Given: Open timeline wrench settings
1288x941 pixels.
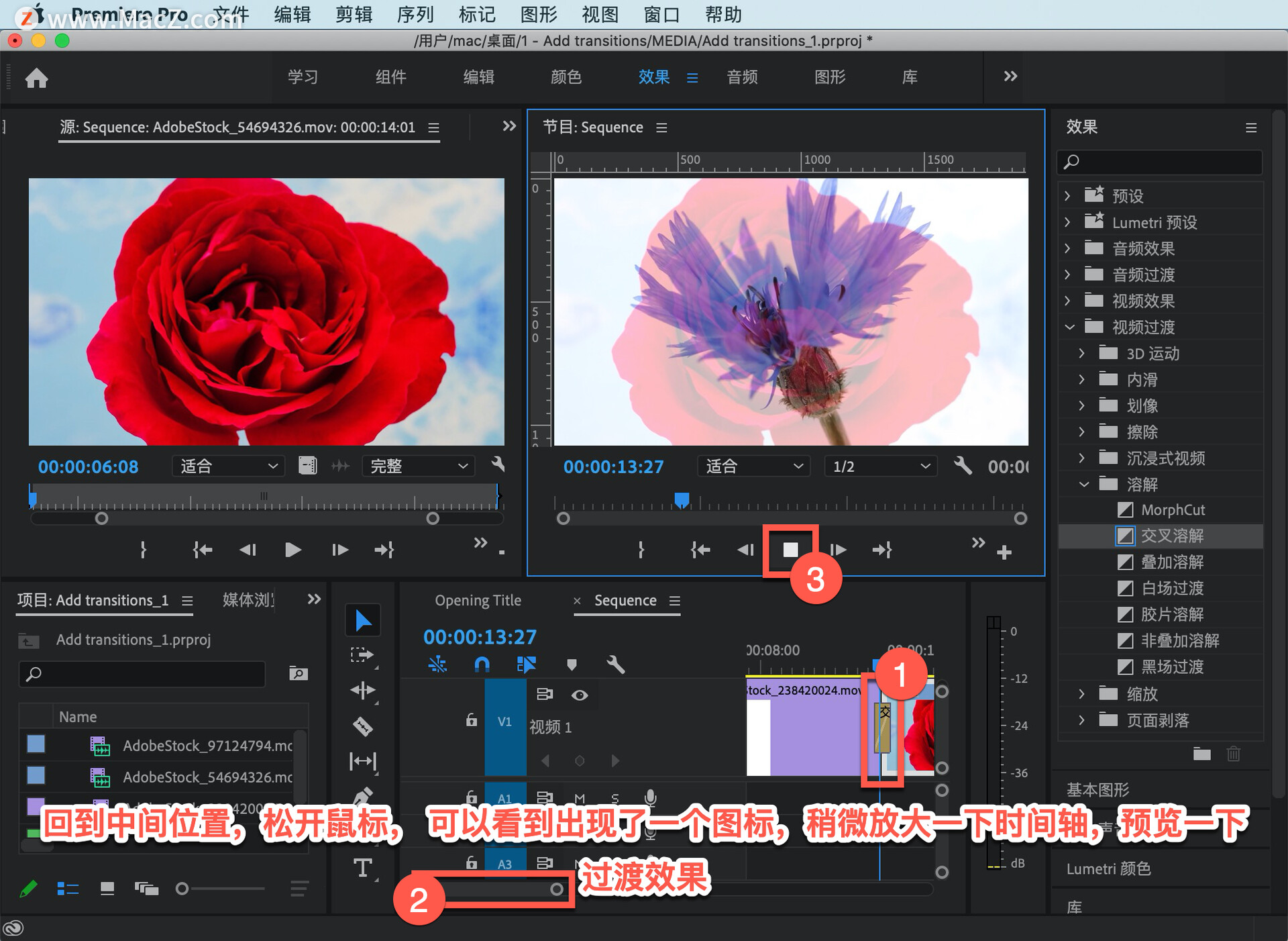Looking at the screenshot, I should [x=615, y=664].
